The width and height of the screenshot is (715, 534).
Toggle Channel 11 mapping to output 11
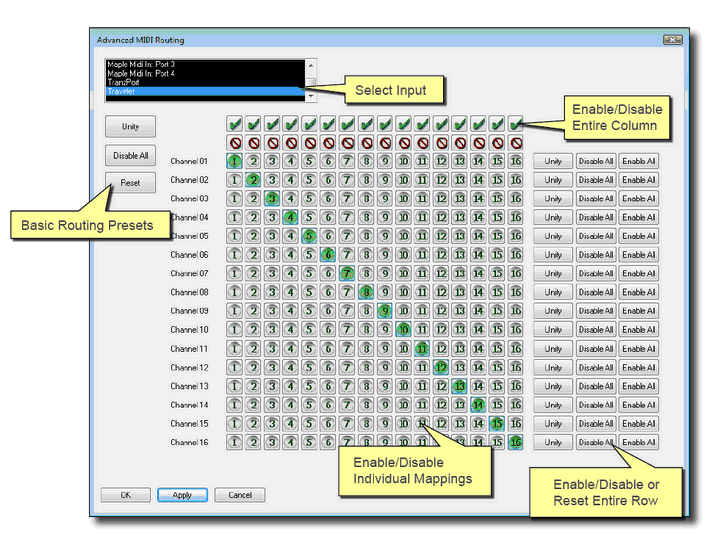click(x=422, y=348)
